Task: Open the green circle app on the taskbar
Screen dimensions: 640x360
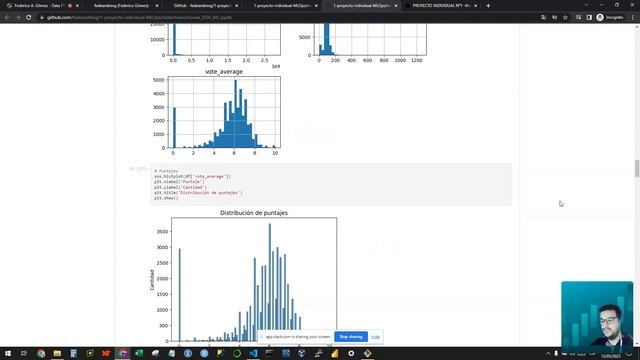Action: click(237, 353)
